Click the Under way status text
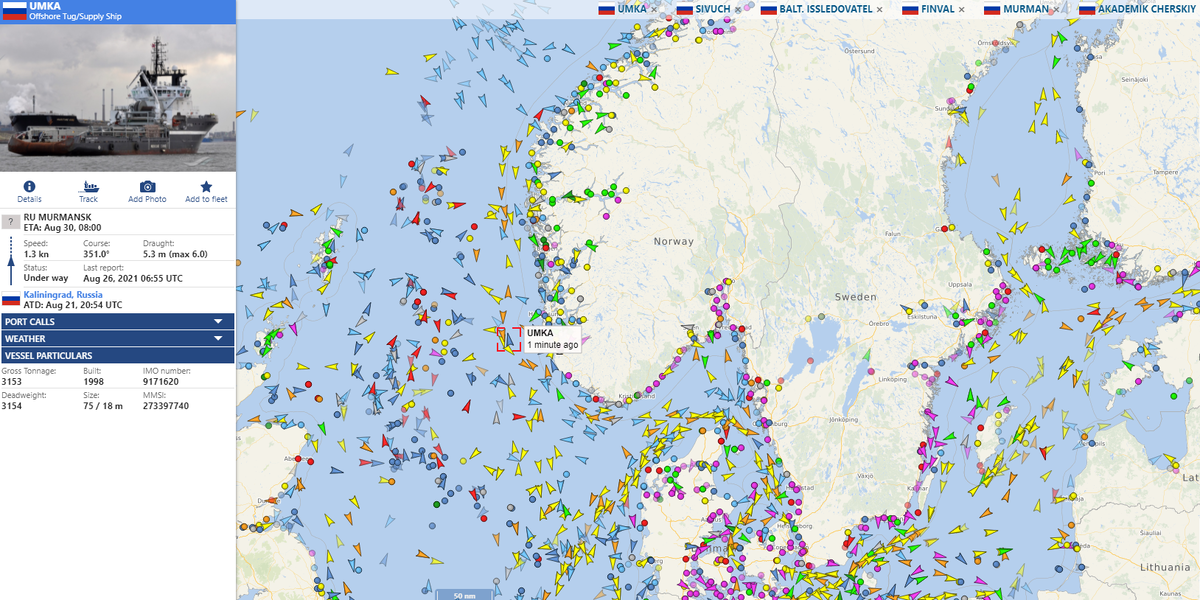The width and height of the screenshot is (1200, 600). (x=46, y=278)
